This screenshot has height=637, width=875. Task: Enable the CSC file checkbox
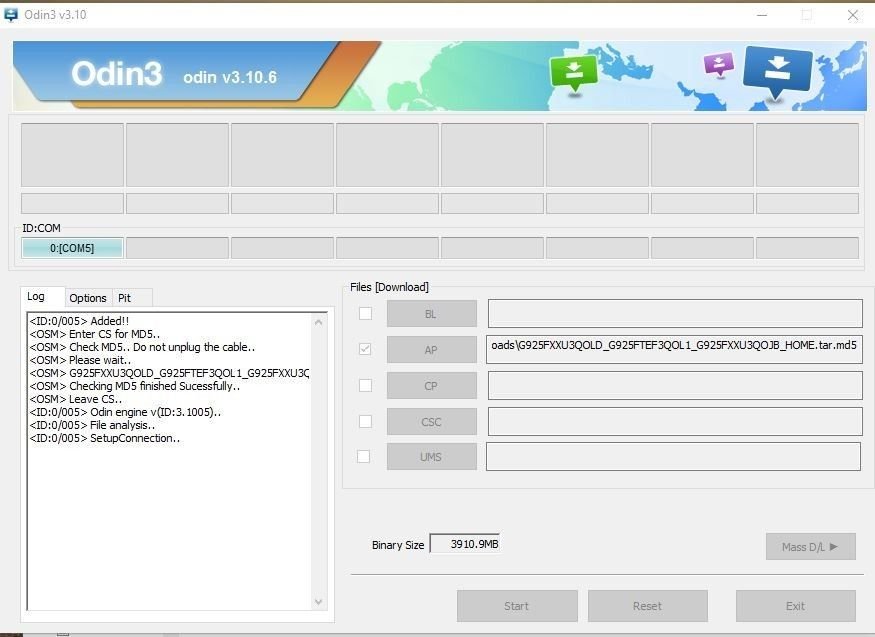pos(366,421)
